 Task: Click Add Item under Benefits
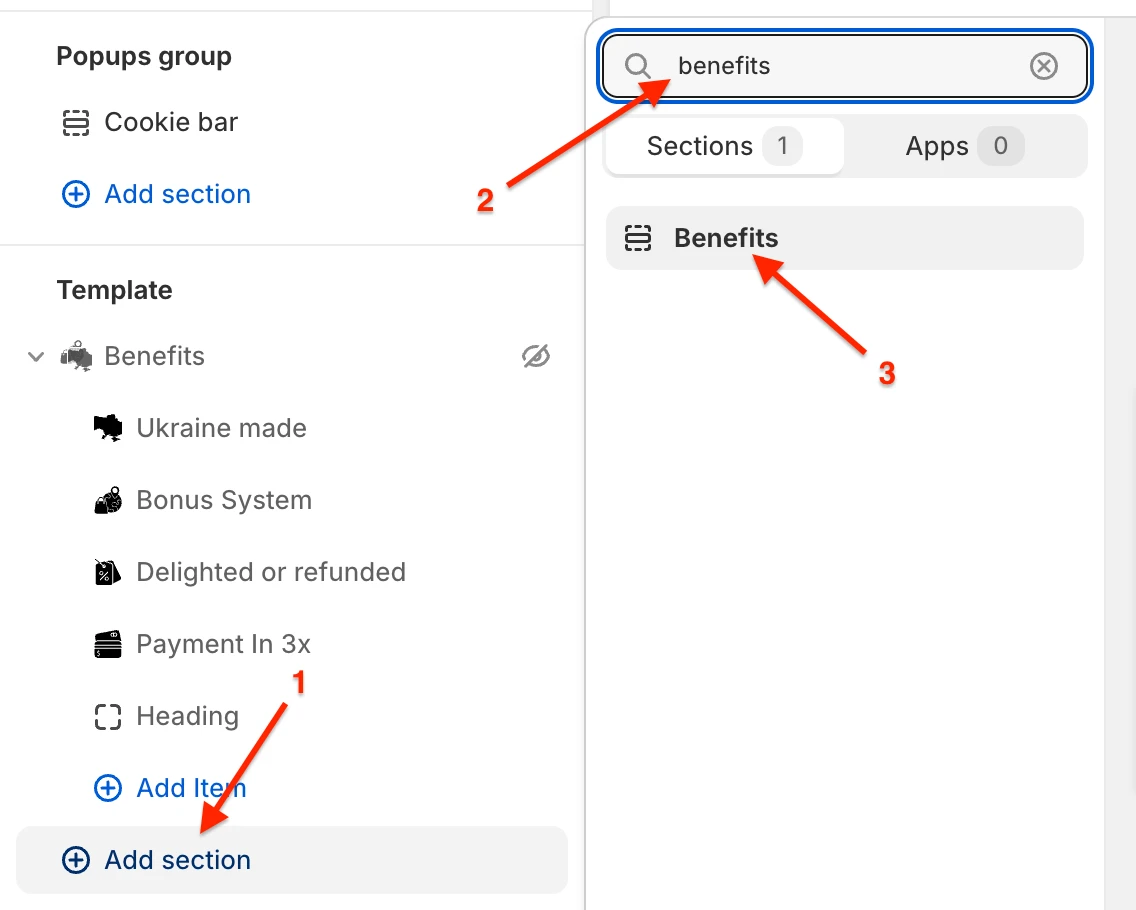[x=191, y=788]
